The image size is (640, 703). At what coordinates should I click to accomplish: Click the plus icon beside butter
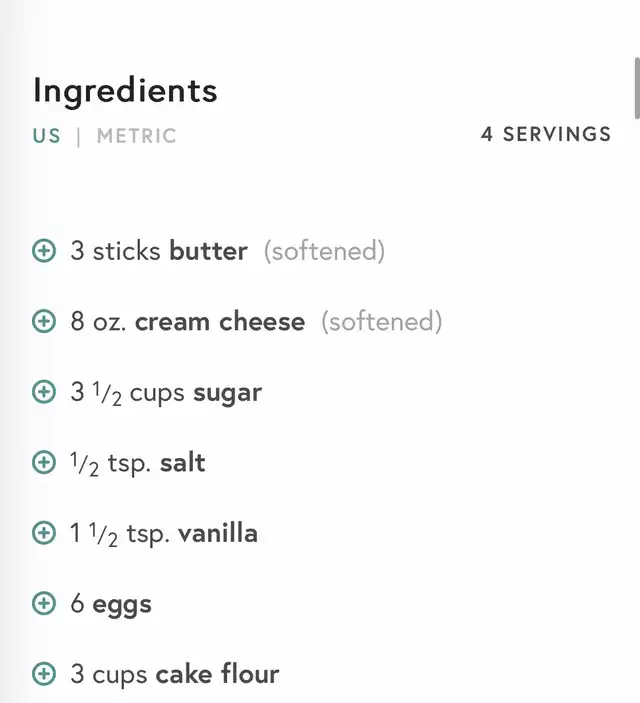pos(44,251)
